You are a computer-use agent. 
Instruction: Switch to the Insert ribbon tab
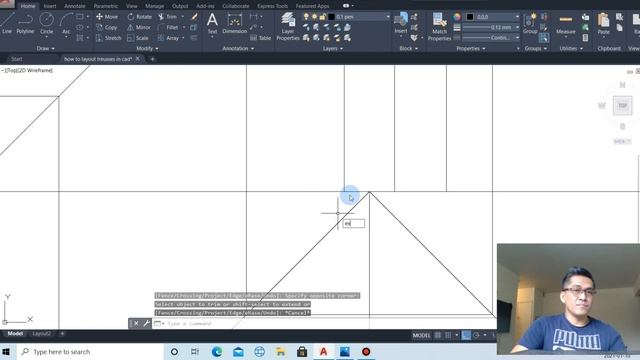tap(50, 6)
